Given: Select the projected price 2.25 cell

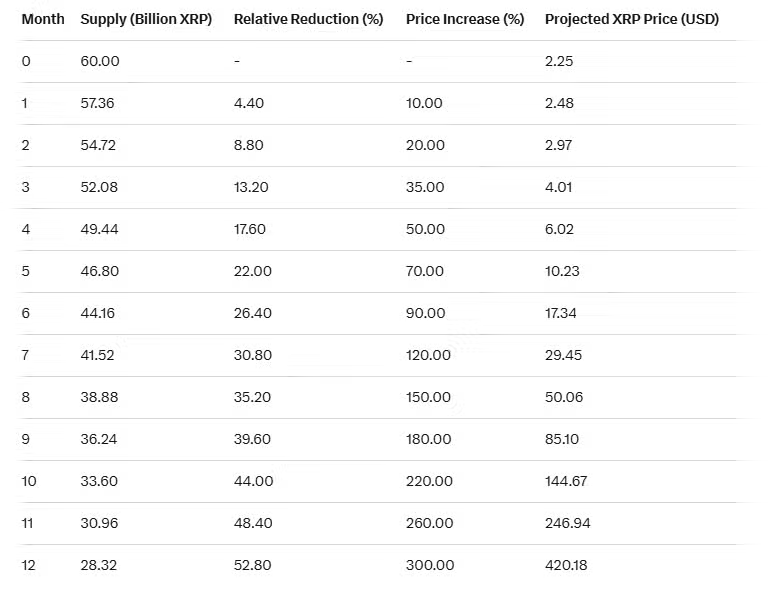Looking at the screenshot, I should click(x=559, y=61).
